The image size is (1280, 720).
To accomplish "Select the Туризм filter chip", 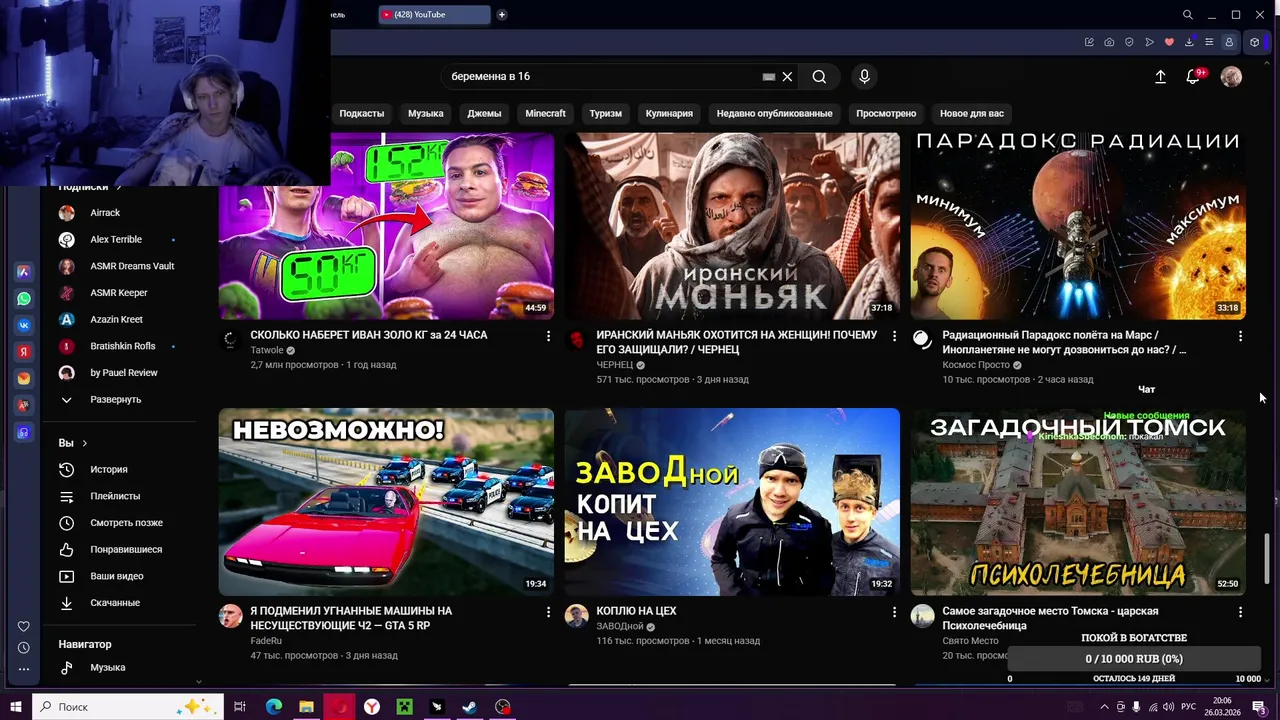I will [x=605, y=113].
